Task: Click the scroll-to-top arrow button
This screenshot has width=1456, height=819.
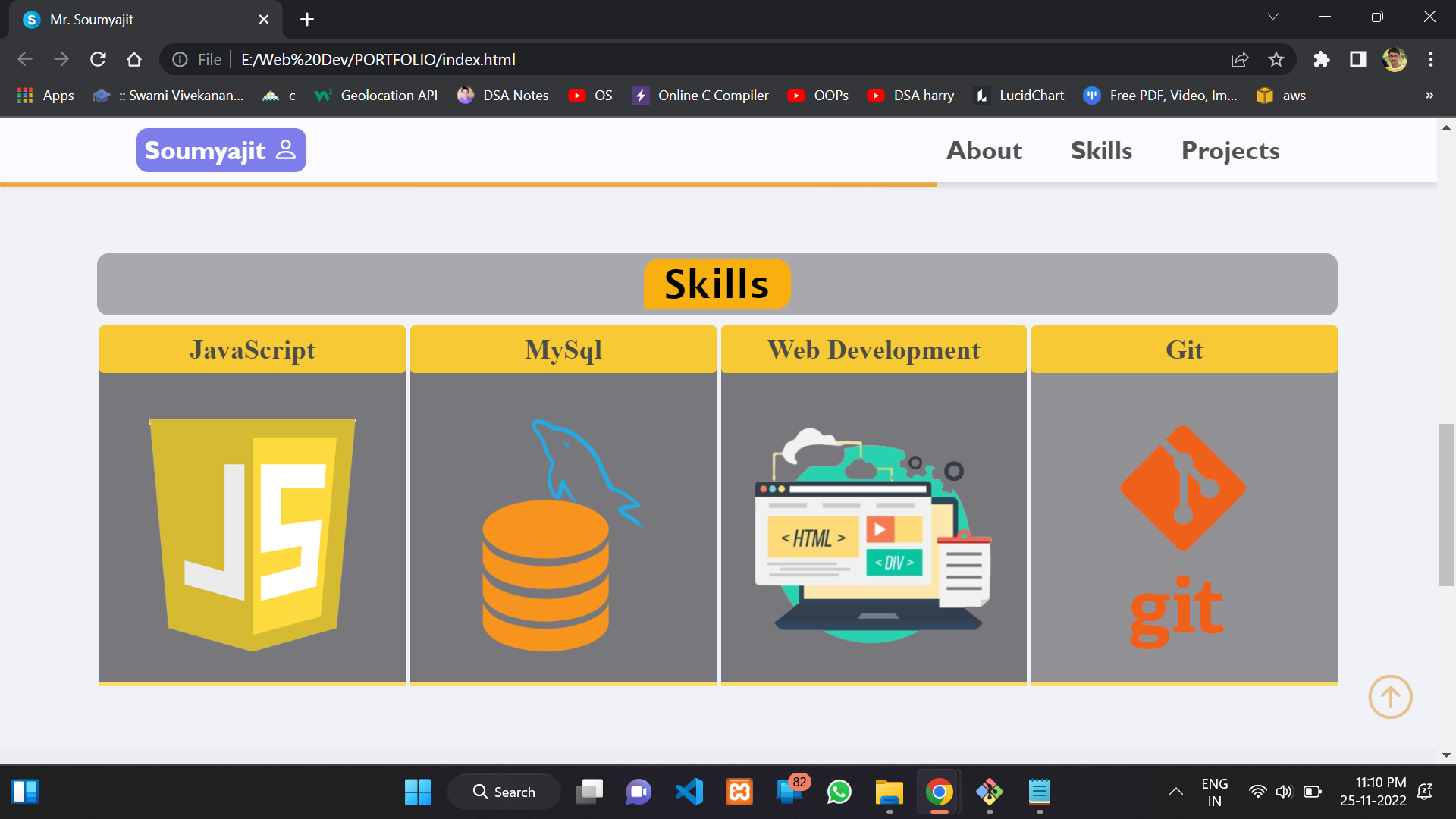Action: pyautogui.click(x=1390, y=696)
